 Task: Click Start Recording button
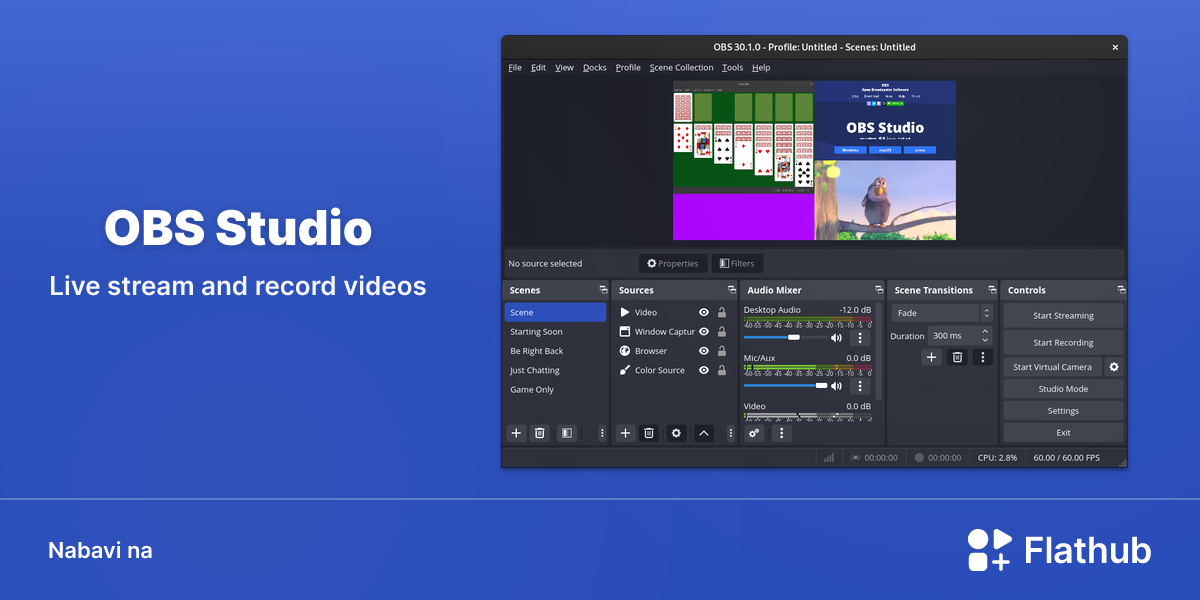click(x=1063, y=342)
